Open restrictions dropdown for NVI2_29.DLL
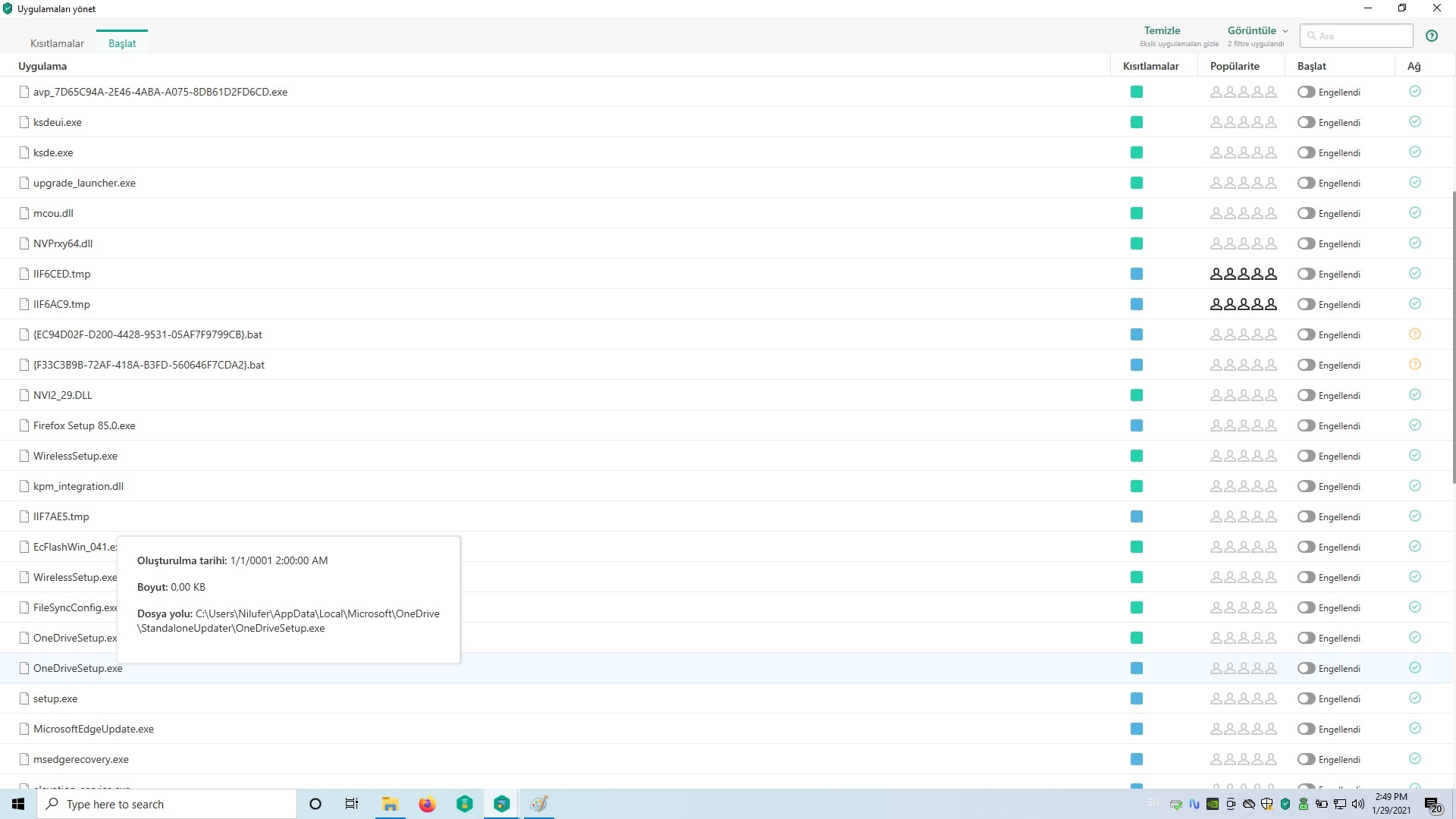Screen dimensions: 1456x819 (x=1136, y=395)
